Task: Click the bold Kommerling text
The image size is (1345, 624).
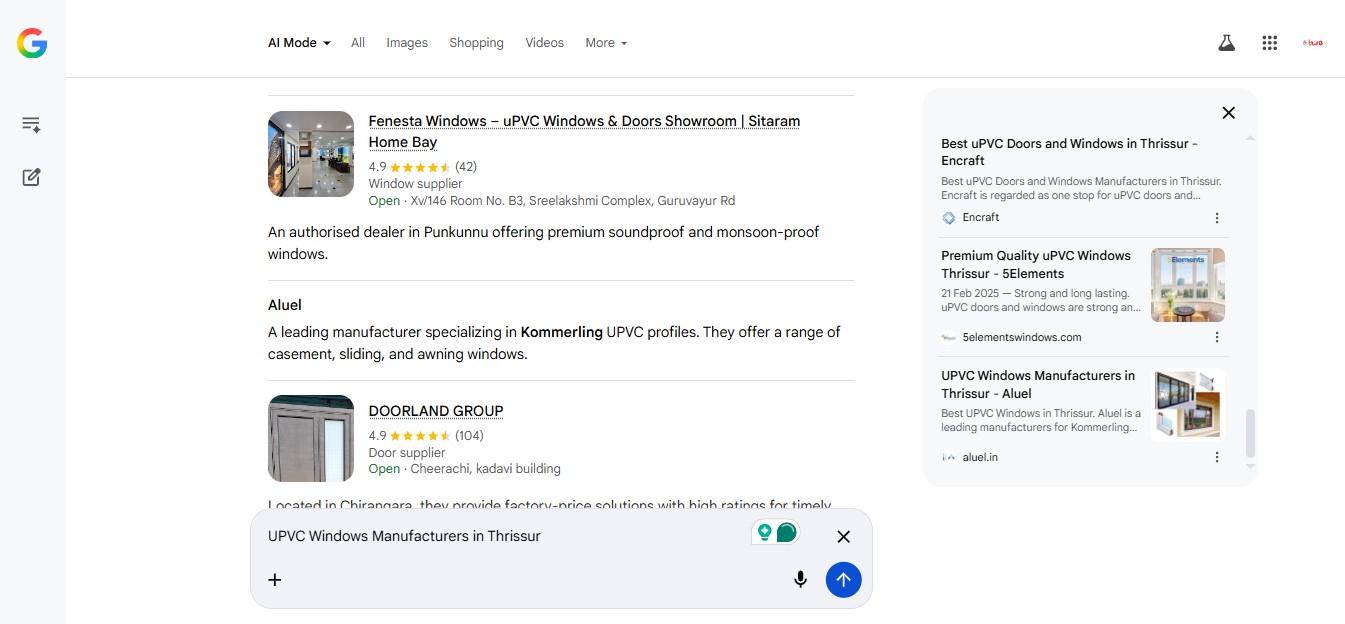Action: [561, 332]
